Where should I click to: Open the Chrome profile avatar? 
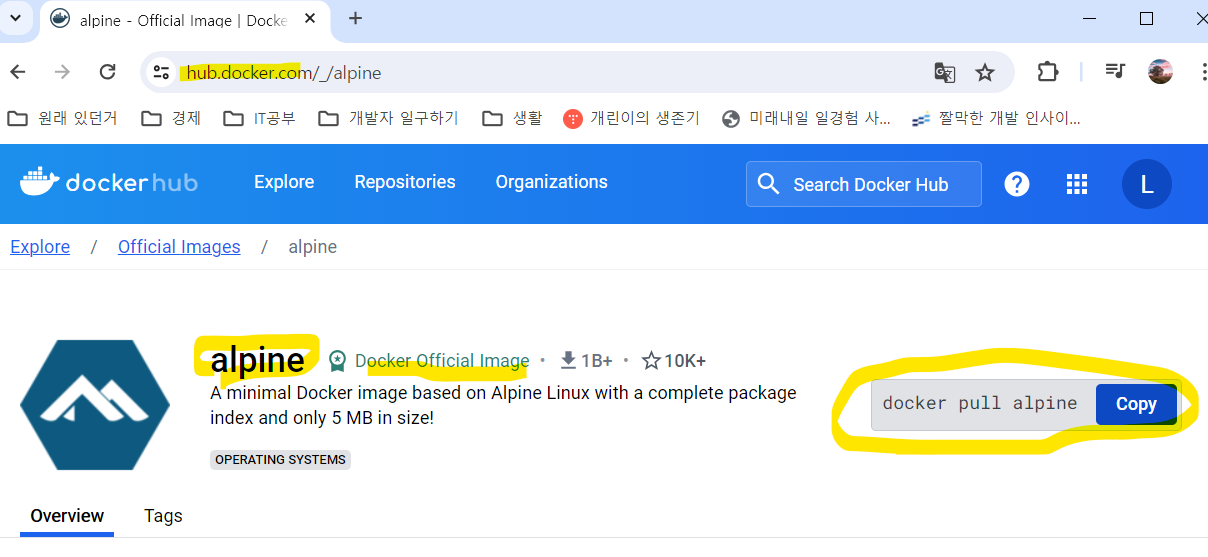point(1160,72)
